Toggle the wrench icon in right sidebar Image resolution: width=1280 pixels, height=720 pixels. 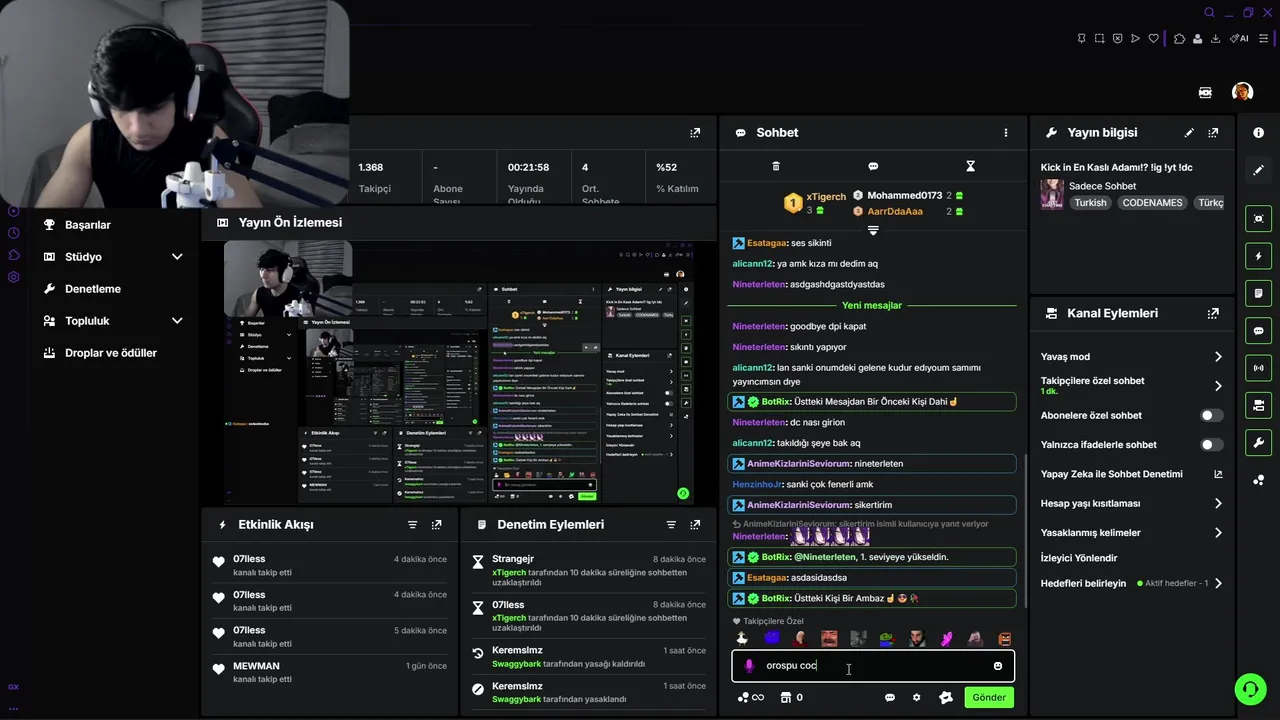coord(1258,442)
